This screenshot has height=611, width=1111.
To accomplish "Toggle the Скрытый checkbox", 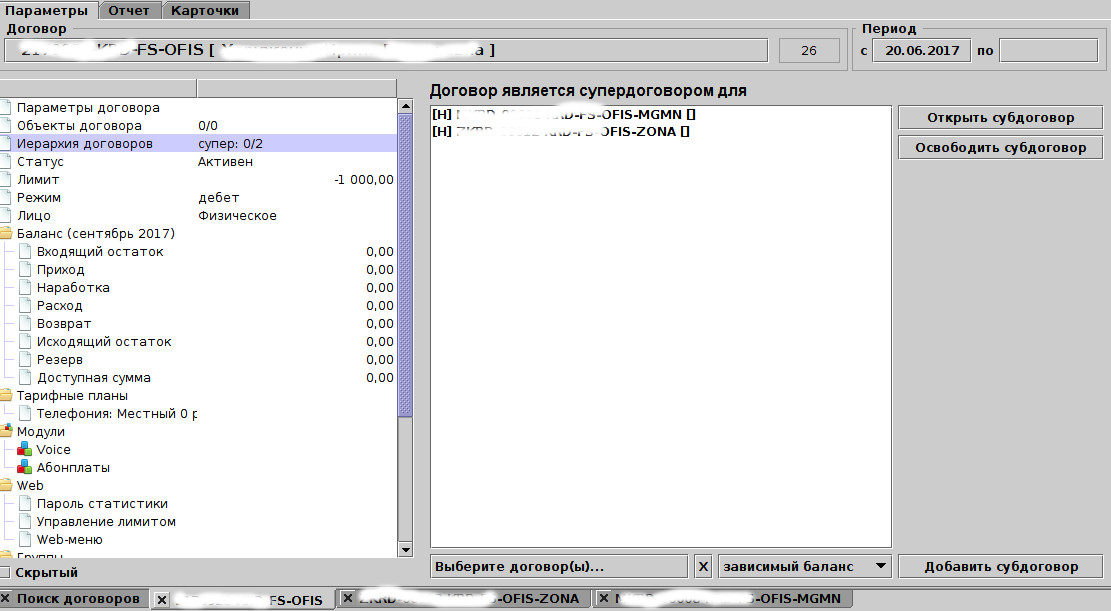I will click(x=6, y=573).
